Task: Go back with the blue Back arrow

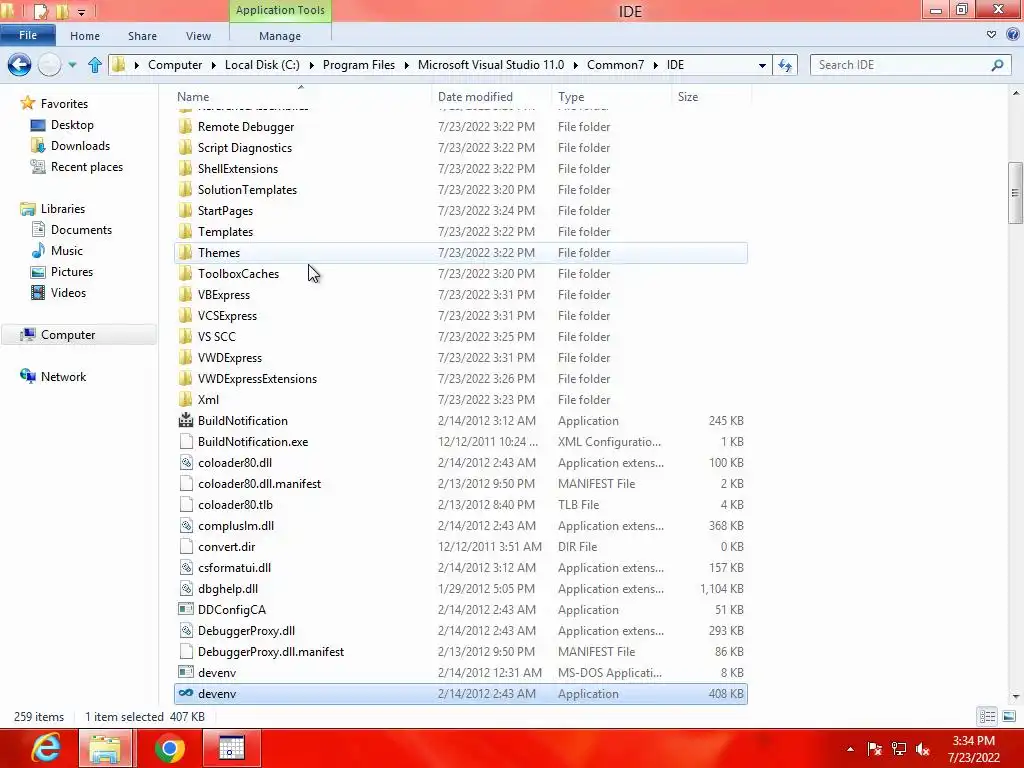Action: [19, 65]
